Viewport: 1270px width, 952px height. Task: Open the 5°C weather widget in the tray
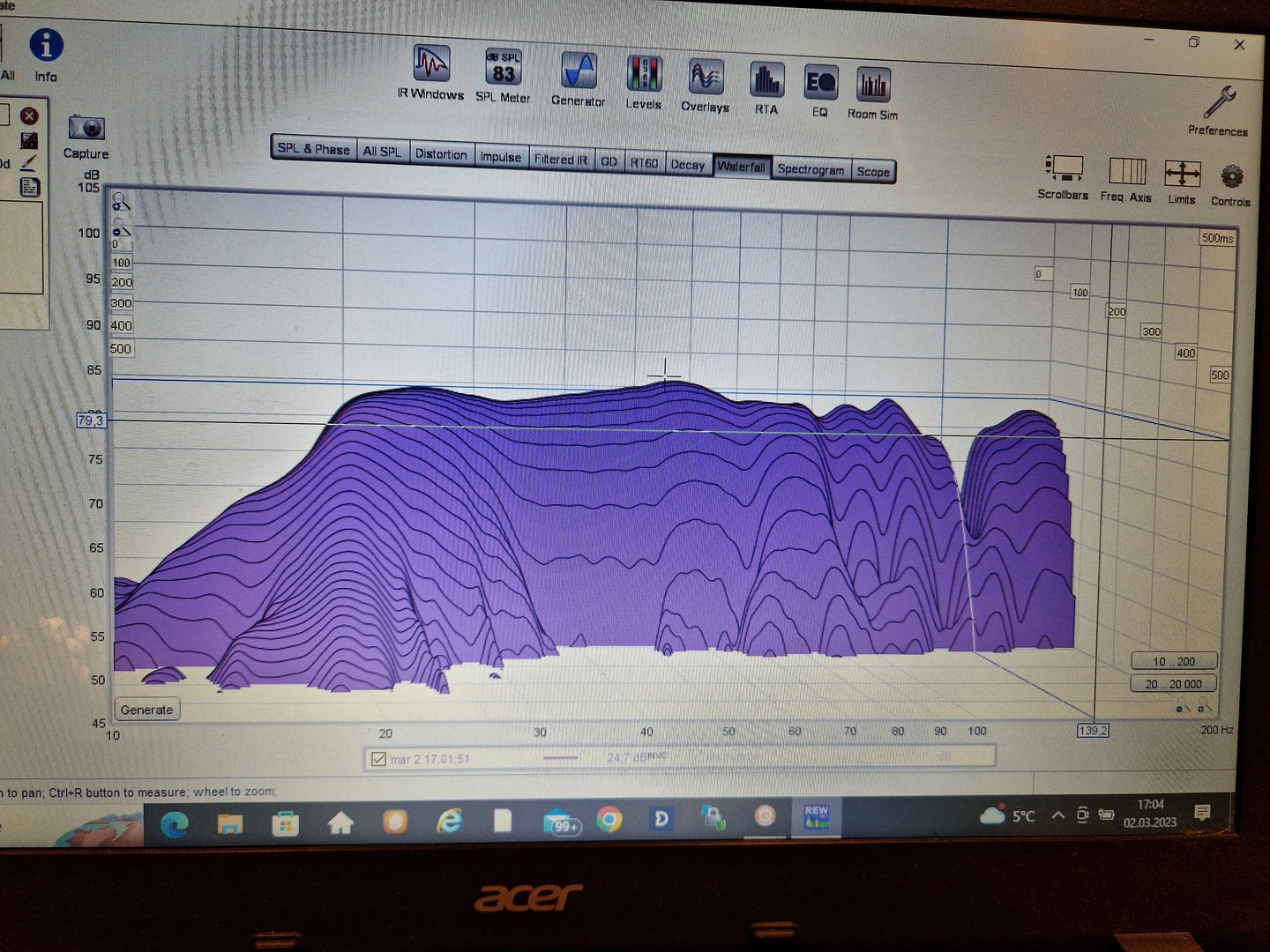coord(1008,815)
